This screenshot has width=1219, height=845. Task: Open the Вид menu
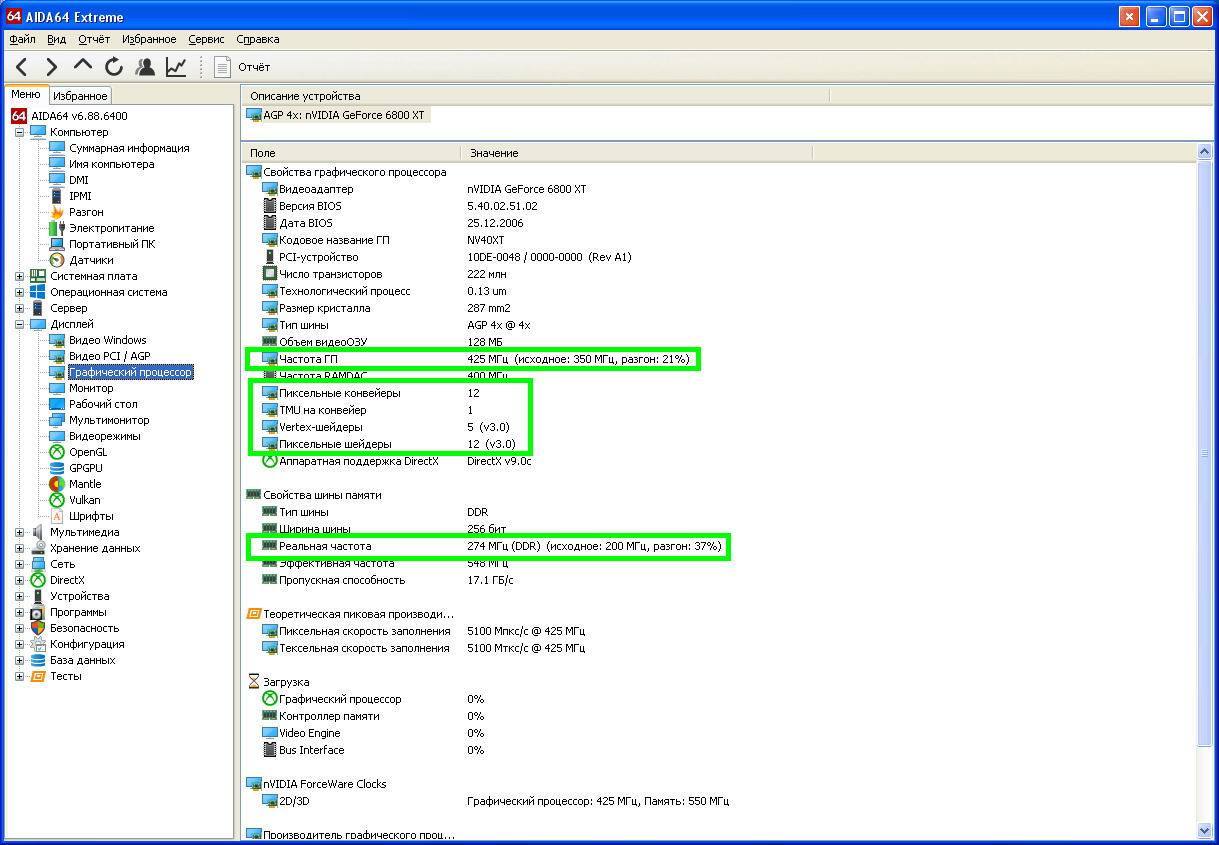(57, 39)
